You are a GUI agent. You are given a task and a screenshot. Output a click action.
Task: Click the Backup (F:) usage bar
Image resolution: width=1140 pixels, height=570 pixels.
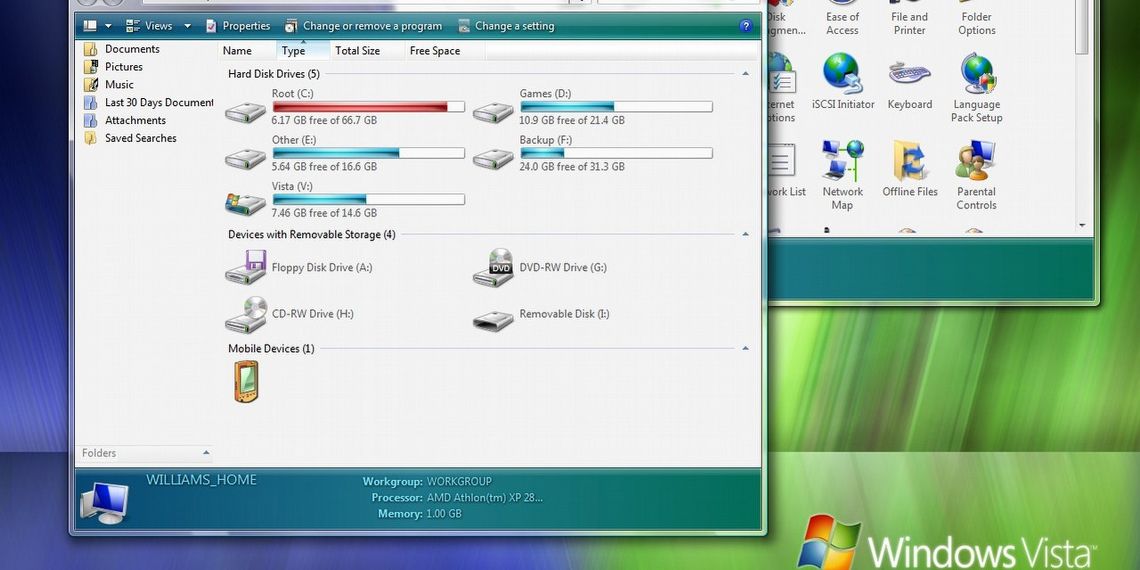coord(617,153)
